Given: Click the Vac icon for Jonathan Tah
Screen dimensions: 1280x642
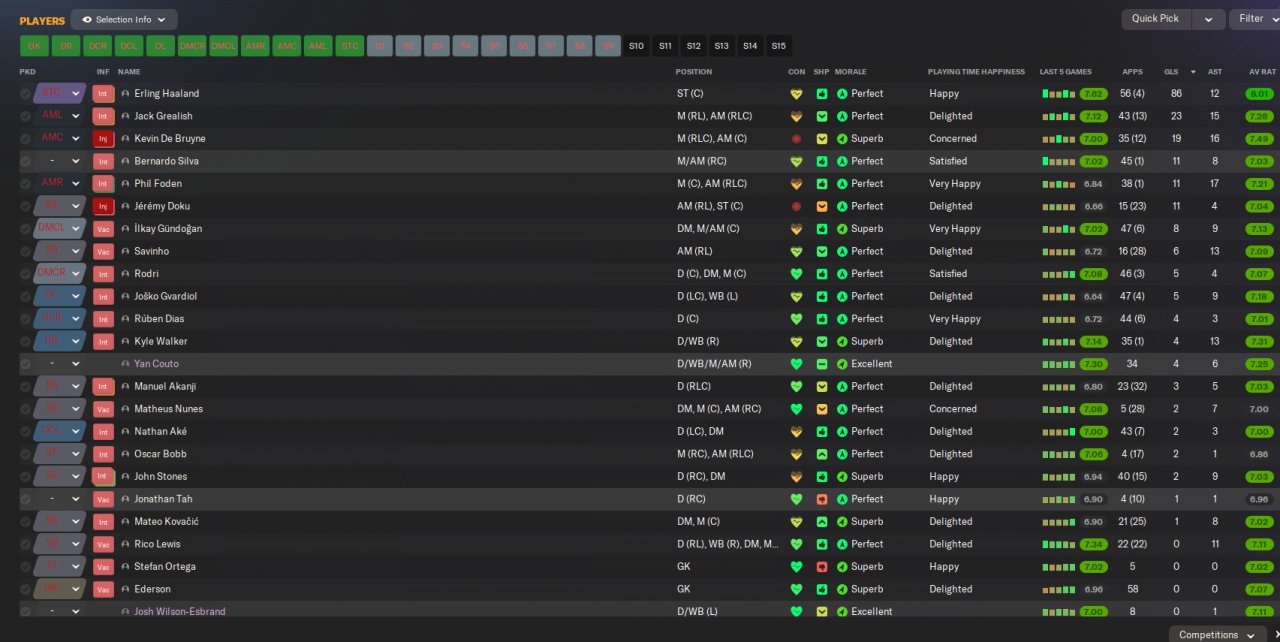Looking at the screenshot, I should (x=103, y=499).
